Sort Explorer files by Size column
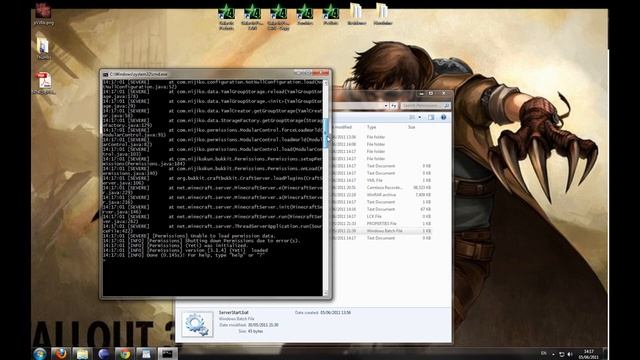Image resolution: width=640 pixels, height=360 pixels. [411, 127]
